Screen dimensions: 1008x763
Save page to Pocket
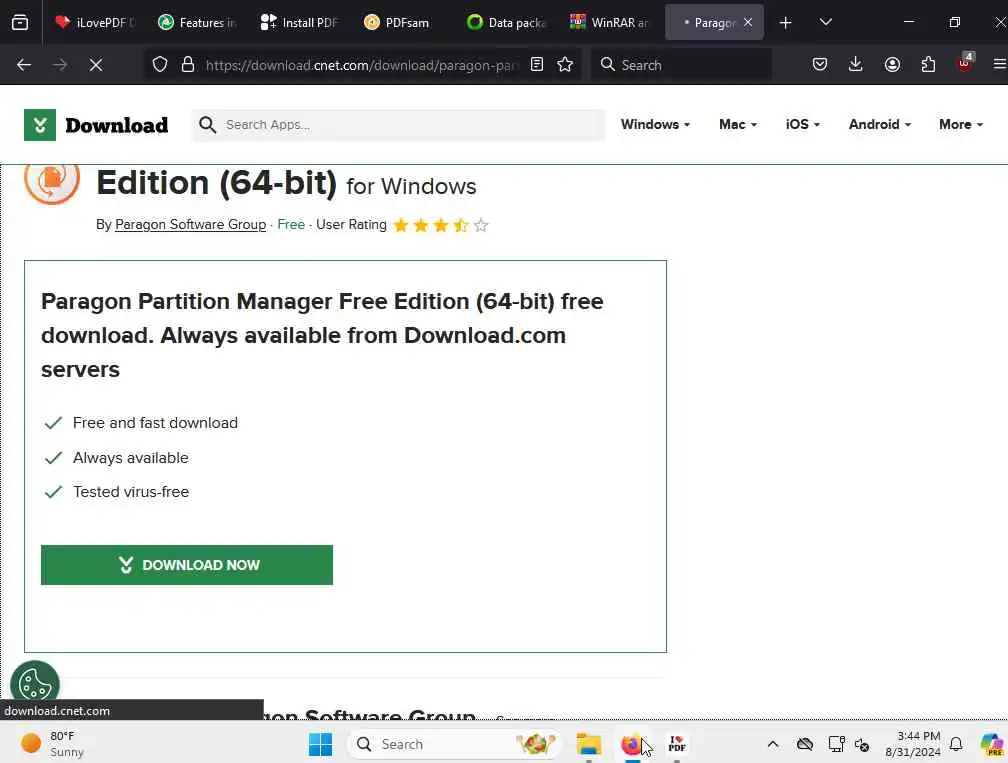(820, 64)
